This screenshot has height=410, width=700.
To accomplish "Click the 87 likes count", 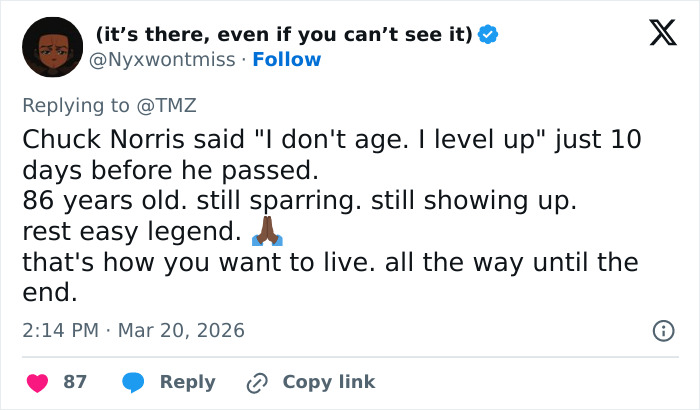I will click(75, 382).
